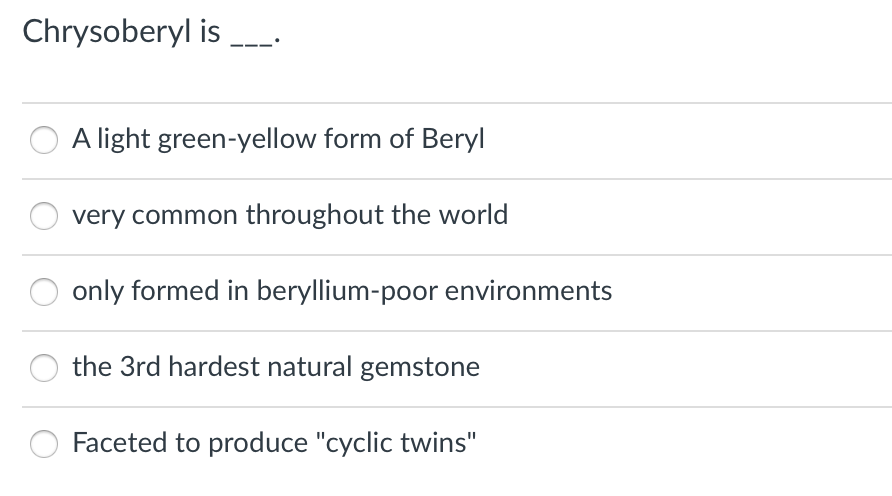The width and height of the screenshot is (892, 496).
Task: Click the word "is" in the question
Action: 211,32
